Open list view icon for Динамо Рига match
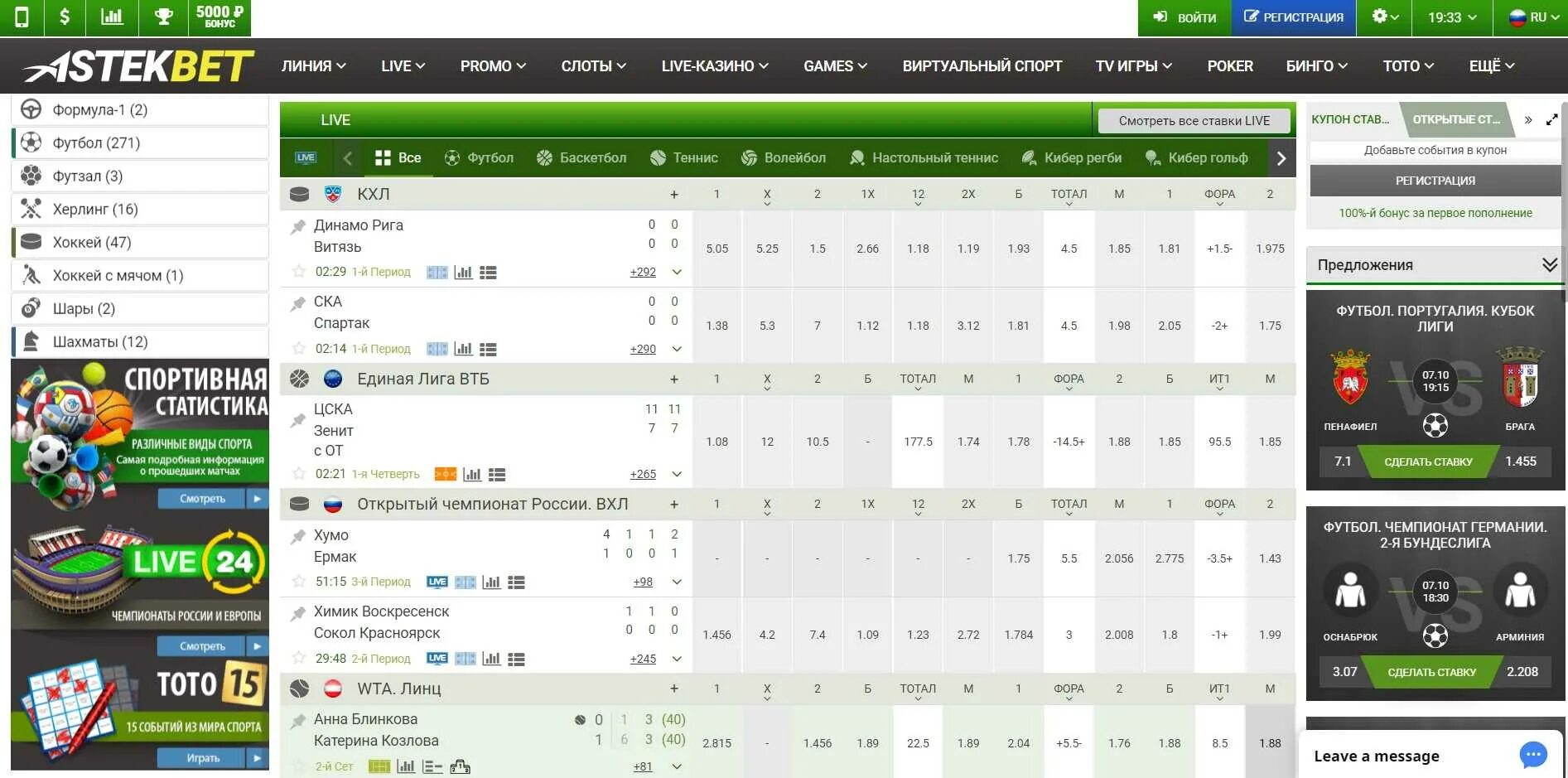This screenshot has height=778, width=1568. (x=488, y=273)
